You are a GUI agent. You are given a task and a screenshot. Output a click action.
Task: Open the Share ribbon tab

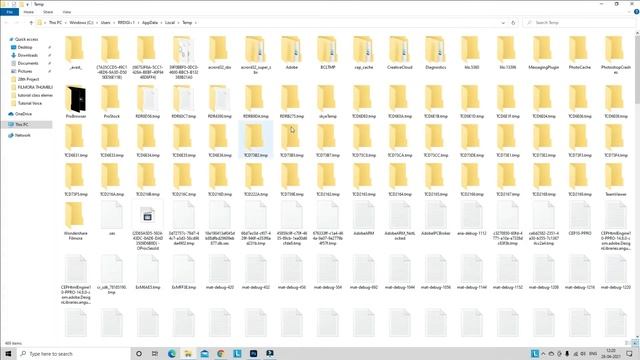pyautogui.click(x=48, y=12)
